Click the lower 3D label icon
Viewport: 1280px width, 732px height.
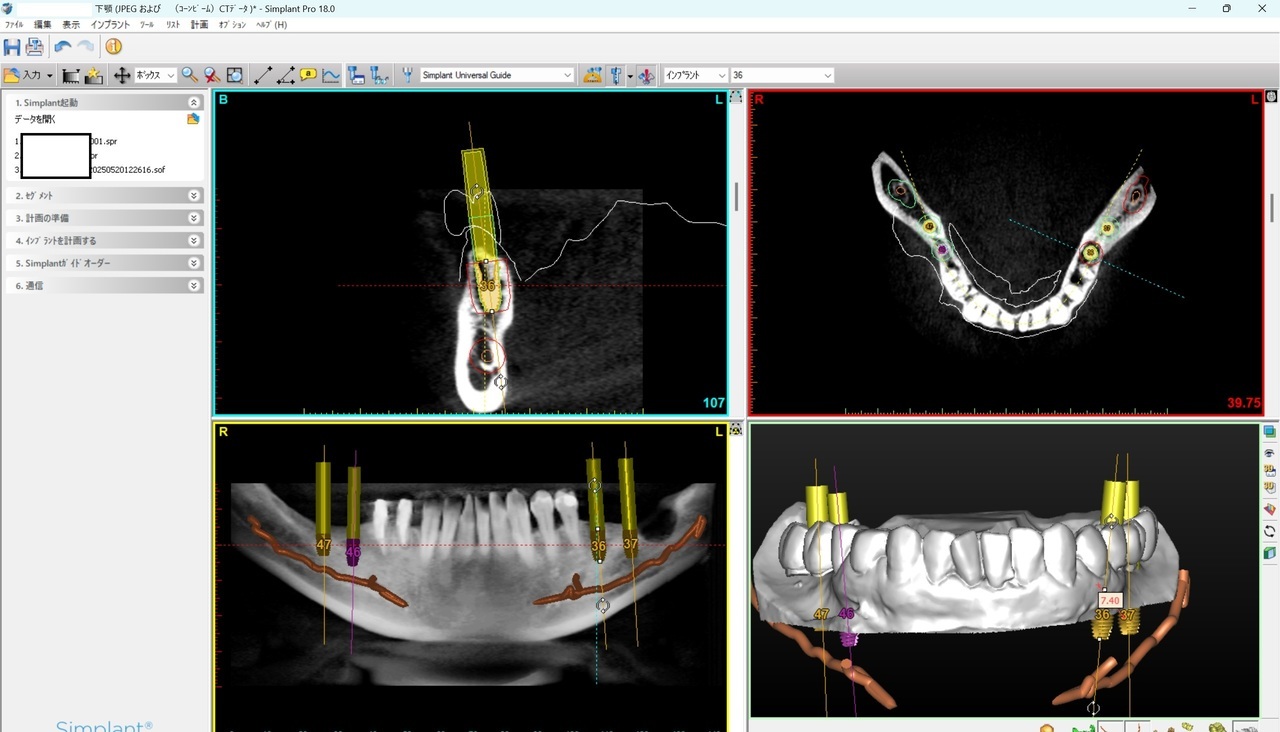point(1270,489)
